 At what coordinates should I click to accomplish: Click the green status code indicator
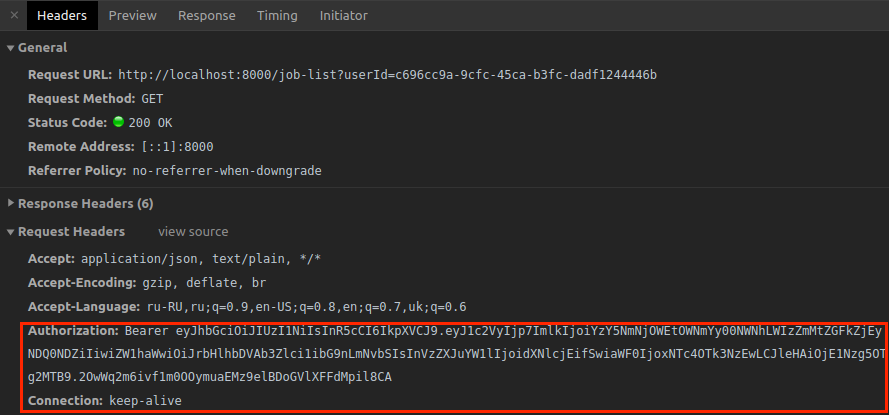(118, 123)
